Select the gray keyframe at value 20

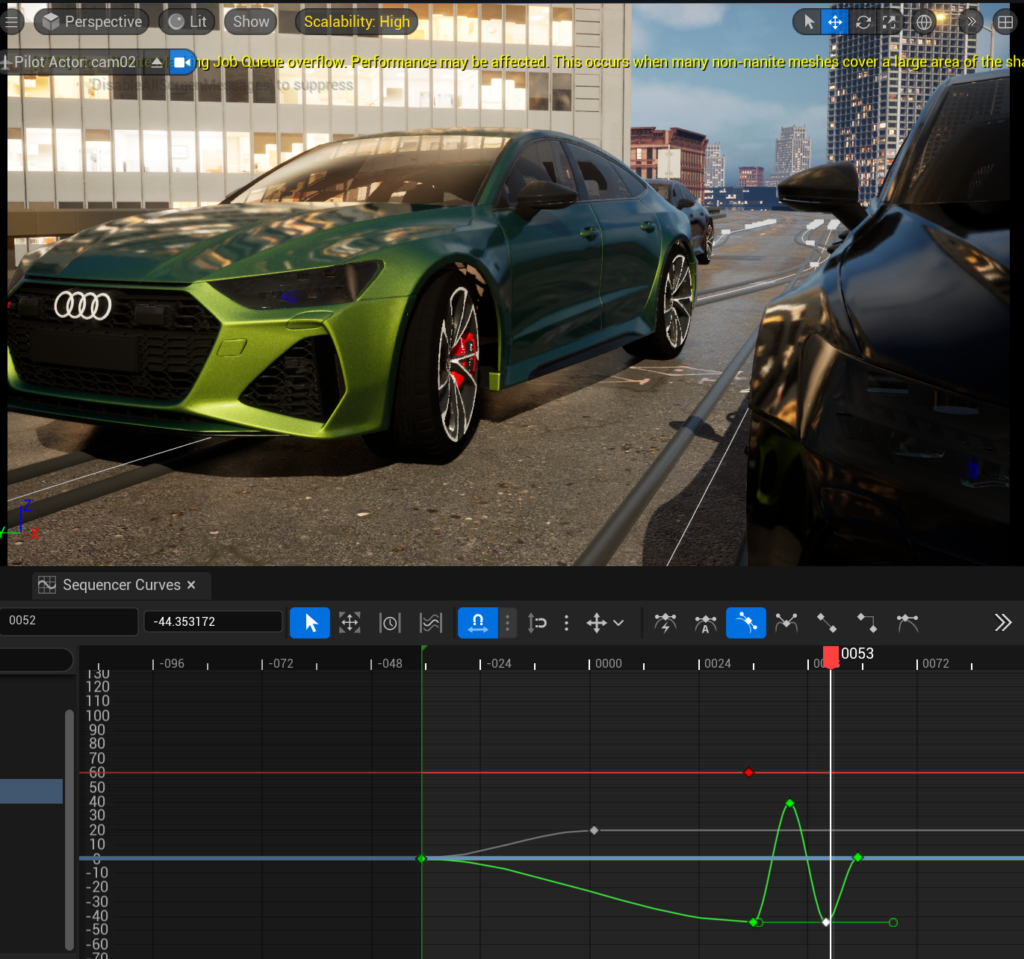click(x=594, y=830)
